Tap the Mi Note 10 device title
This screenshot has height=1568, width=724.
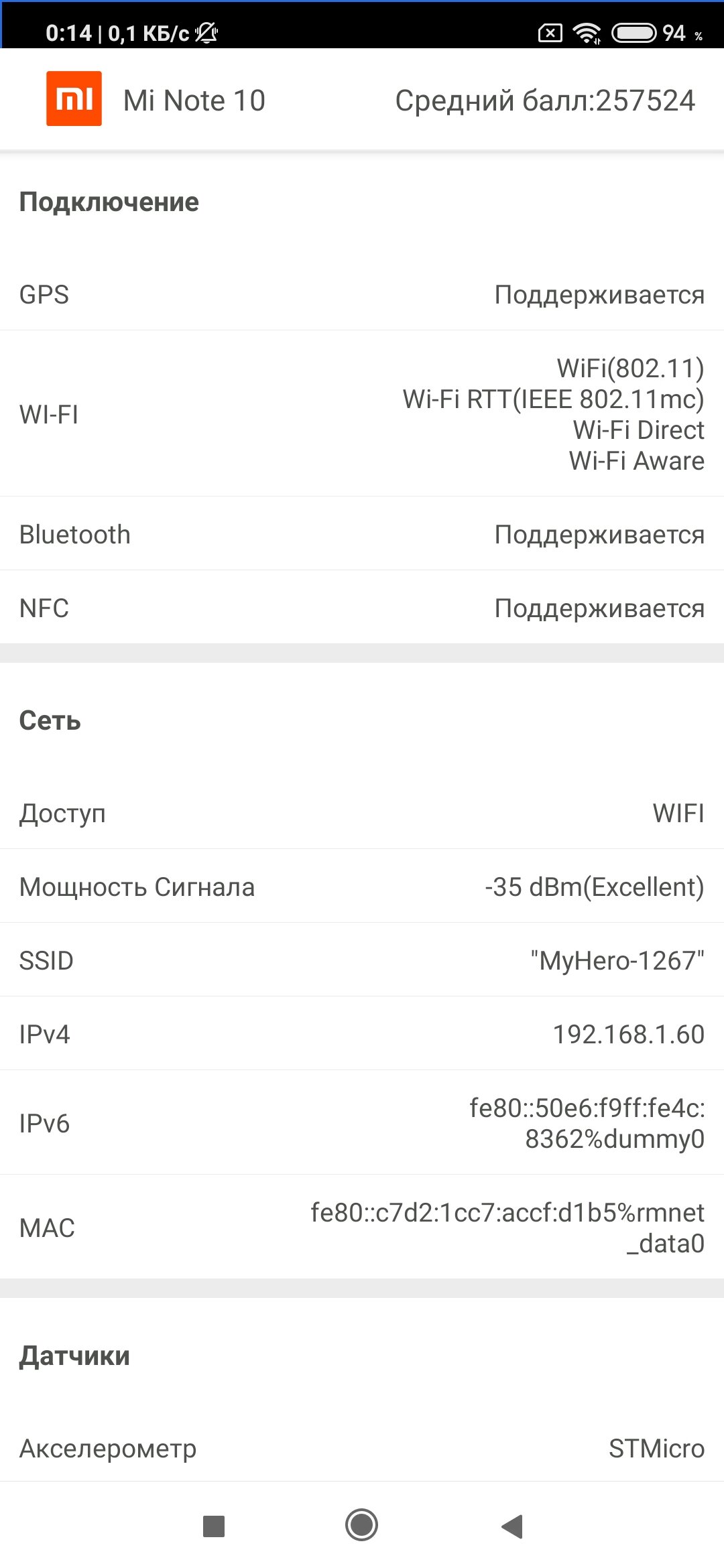coord(194,101)
